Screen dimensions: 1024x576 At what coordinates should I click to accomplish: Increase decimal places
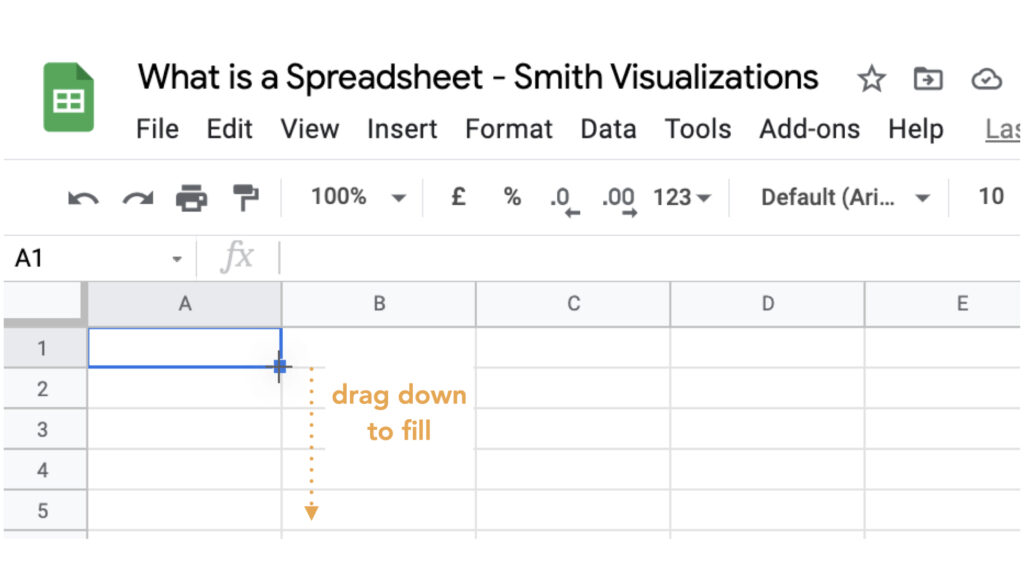[x=619, y=199]
